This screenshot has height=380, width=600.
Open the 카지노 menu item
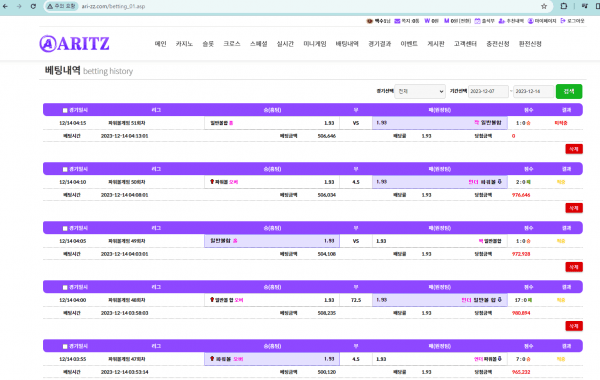tap(184, 44)
